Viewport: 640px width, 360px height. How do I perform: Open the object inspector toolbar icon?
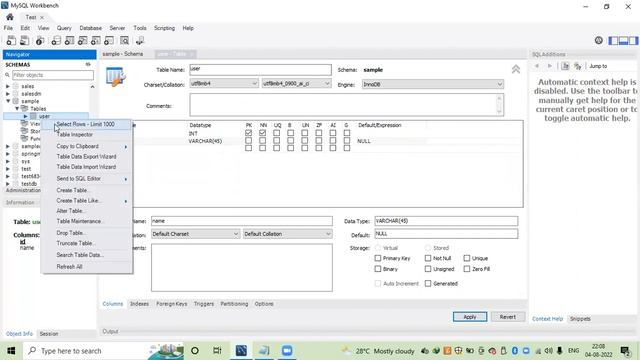point(40,40)
